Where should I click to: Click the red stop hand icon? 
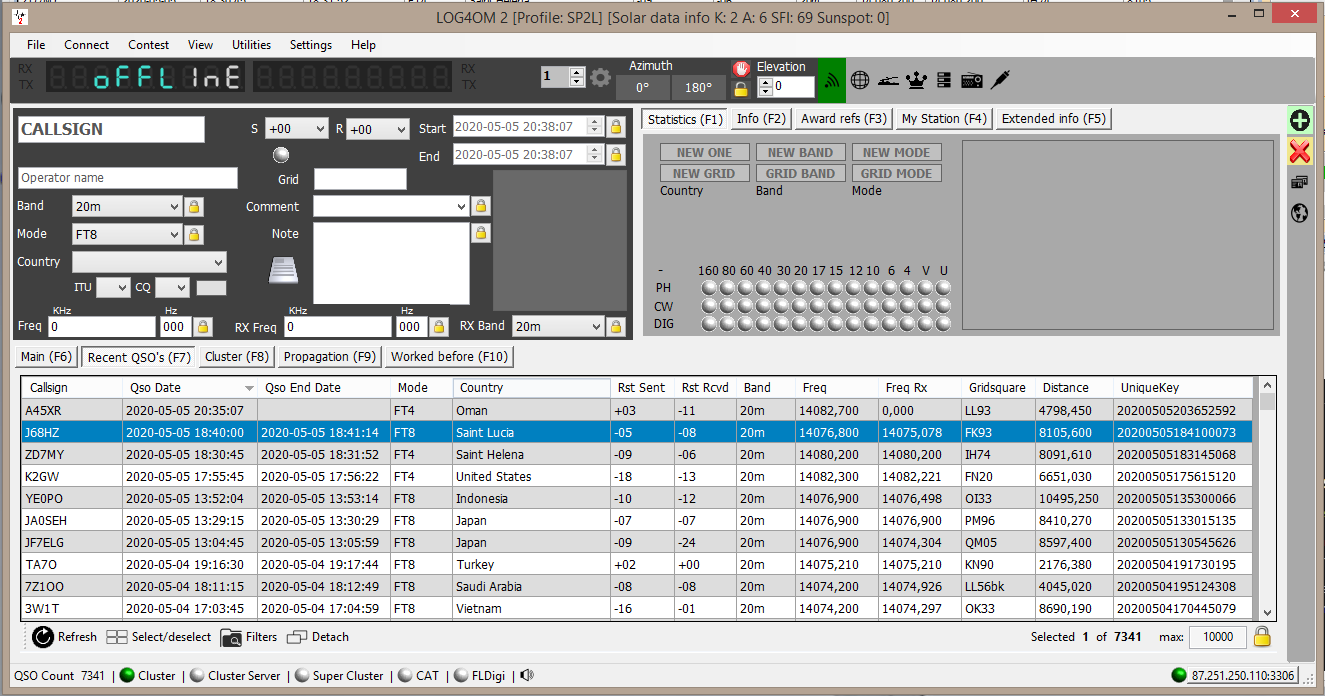pyautogui.click(x=741, y=68)
